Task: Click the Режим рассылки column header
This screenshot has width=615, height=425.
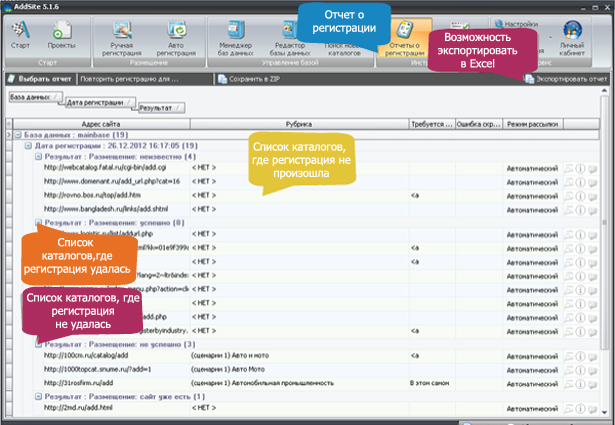Action: coord(533,124)
